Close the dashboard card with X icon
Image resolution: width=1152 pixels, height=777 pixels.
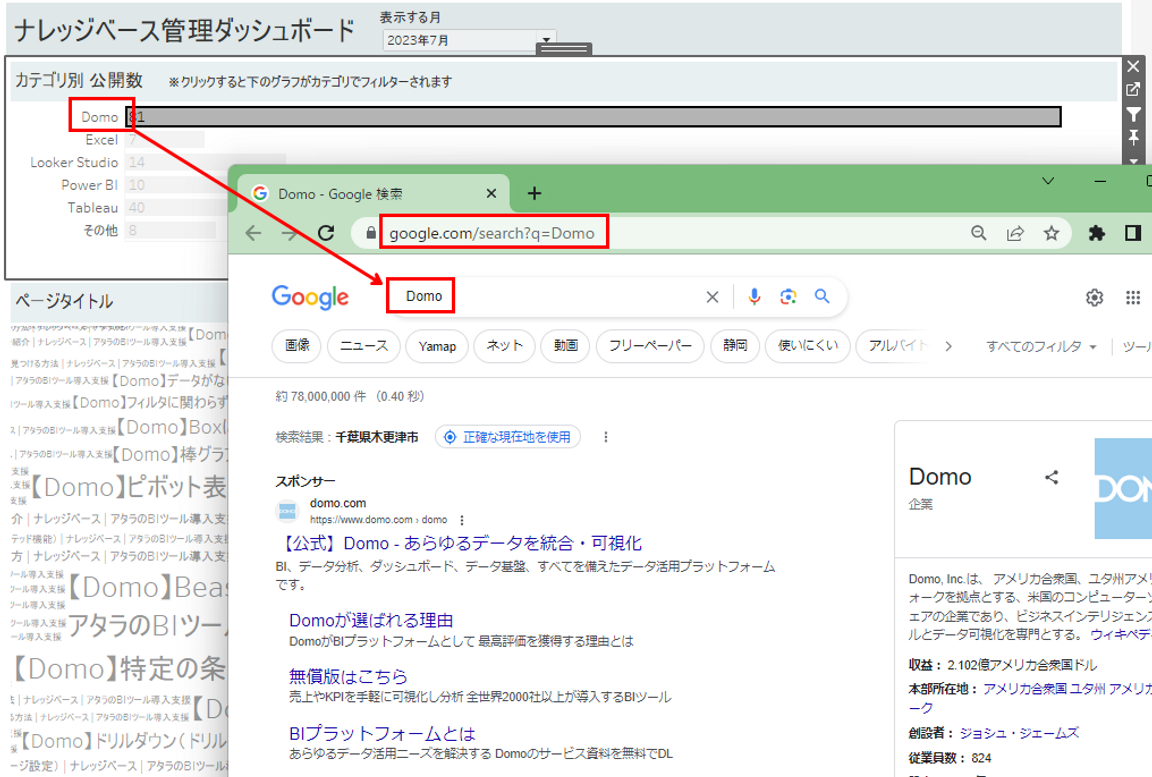tap(1134, 67)
